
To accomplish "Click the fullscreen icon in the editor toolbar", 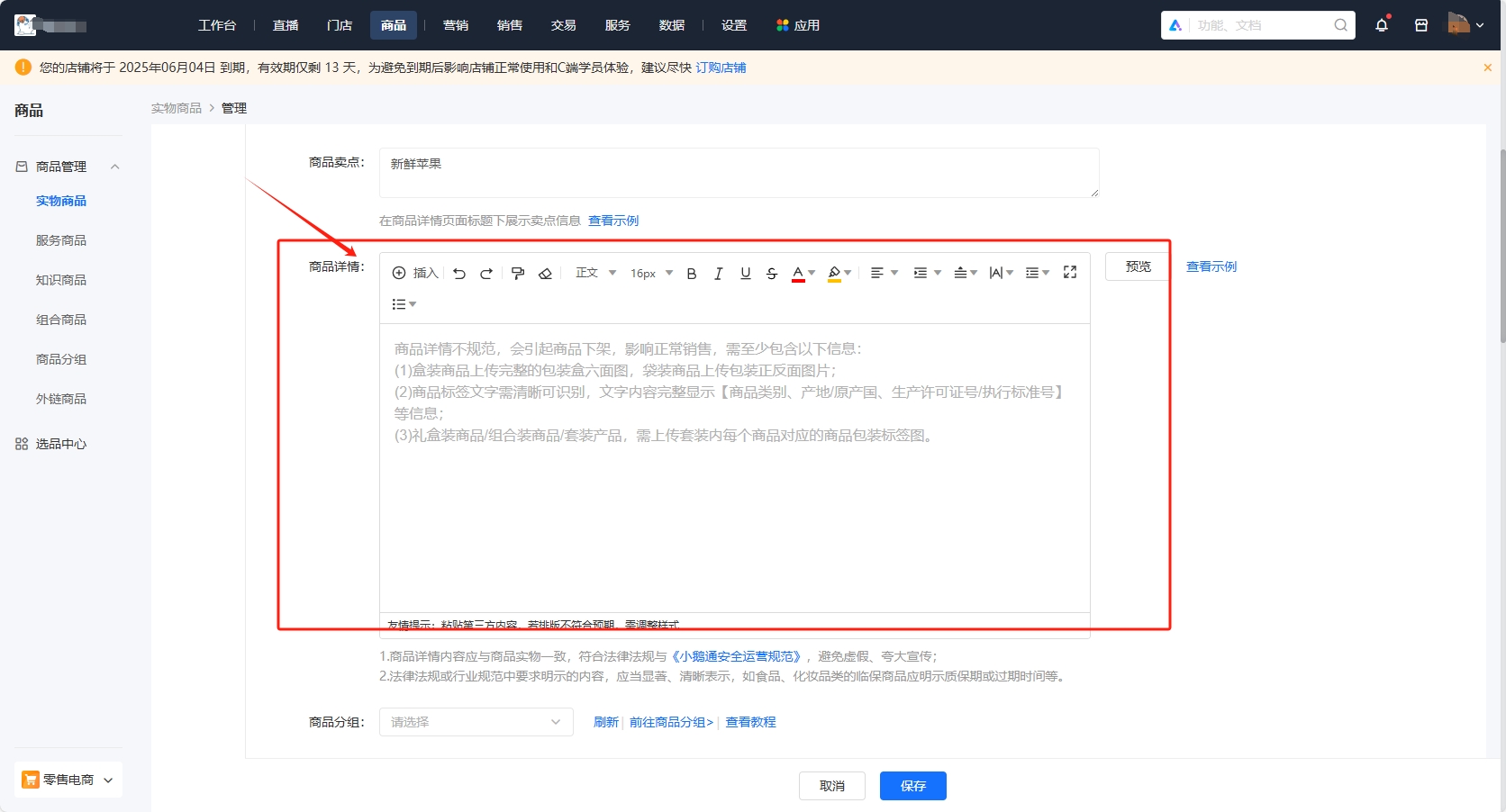I will click(x=1069, y=271).
